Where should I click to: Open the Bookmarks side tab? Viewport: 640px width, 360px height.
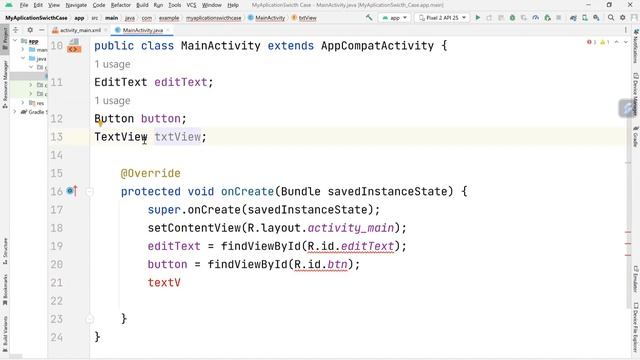[5, 290]
